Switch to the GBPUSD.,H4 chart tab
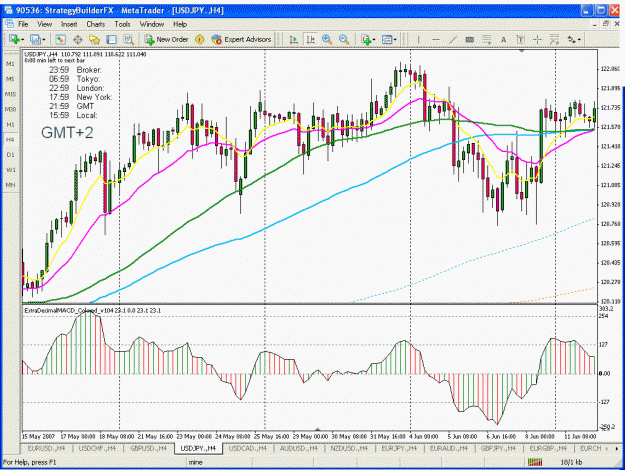625x470 pixels. [148, 448]
